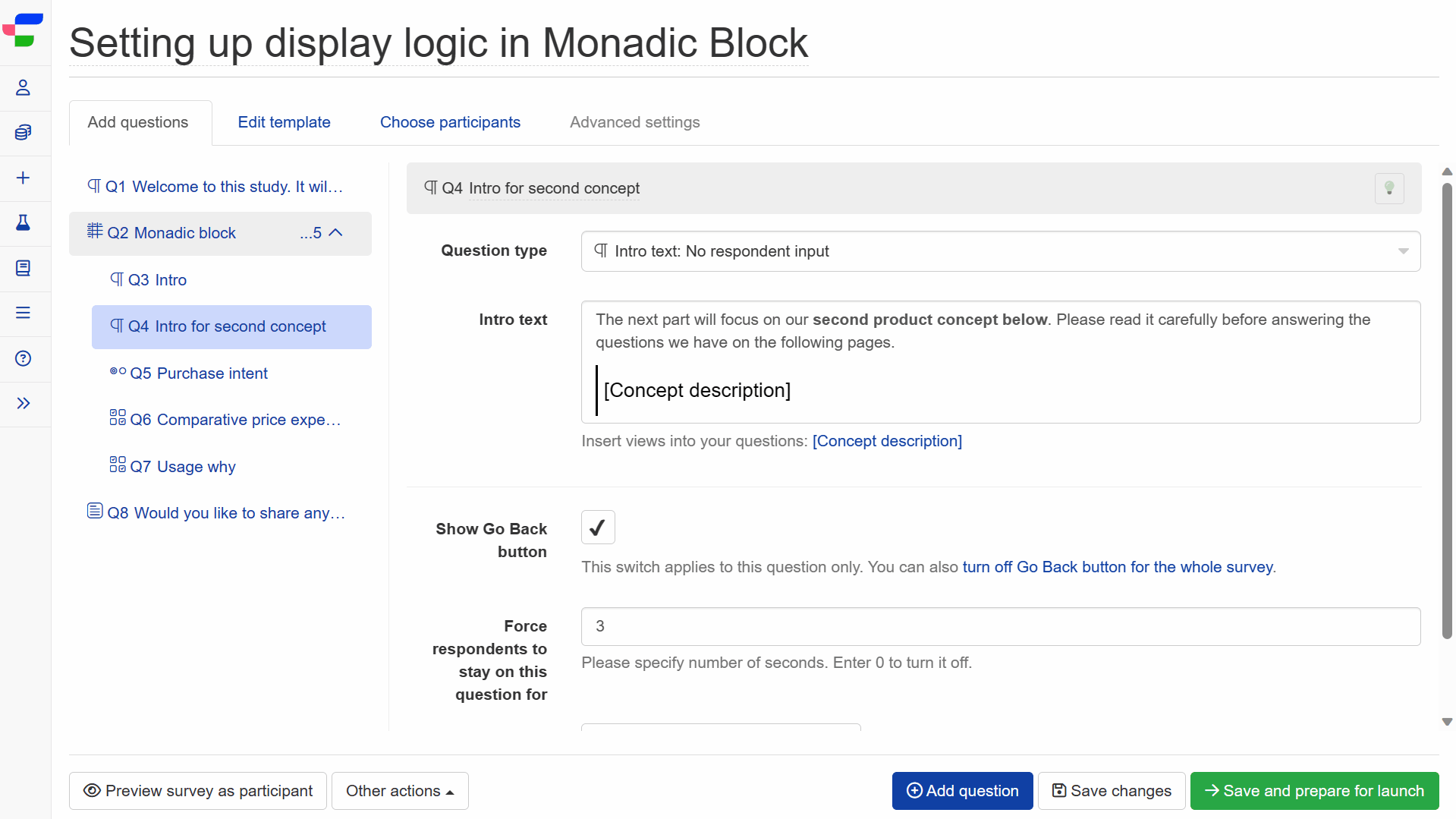Image resolution: width=1456 pixels, height=819 pixels.
Task: Click the vertical scrollbar thumb
Action: [x=1447, y=410]
